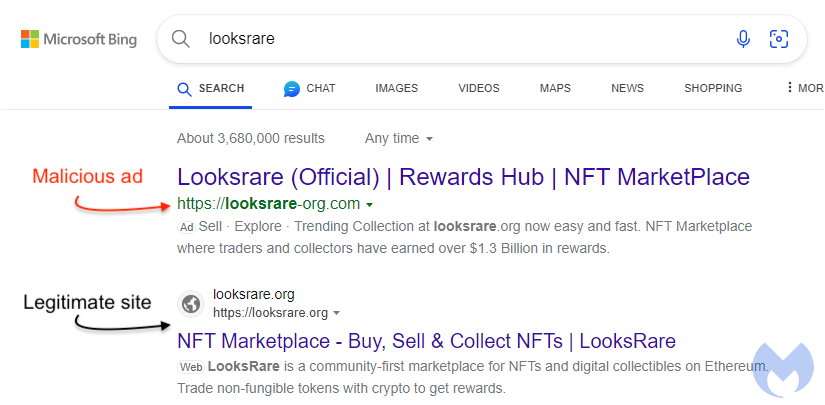Switch to the VIDEOS tab
Image resolution: width=825 pixels, height=405 pixels.
[x=479, y=88]
